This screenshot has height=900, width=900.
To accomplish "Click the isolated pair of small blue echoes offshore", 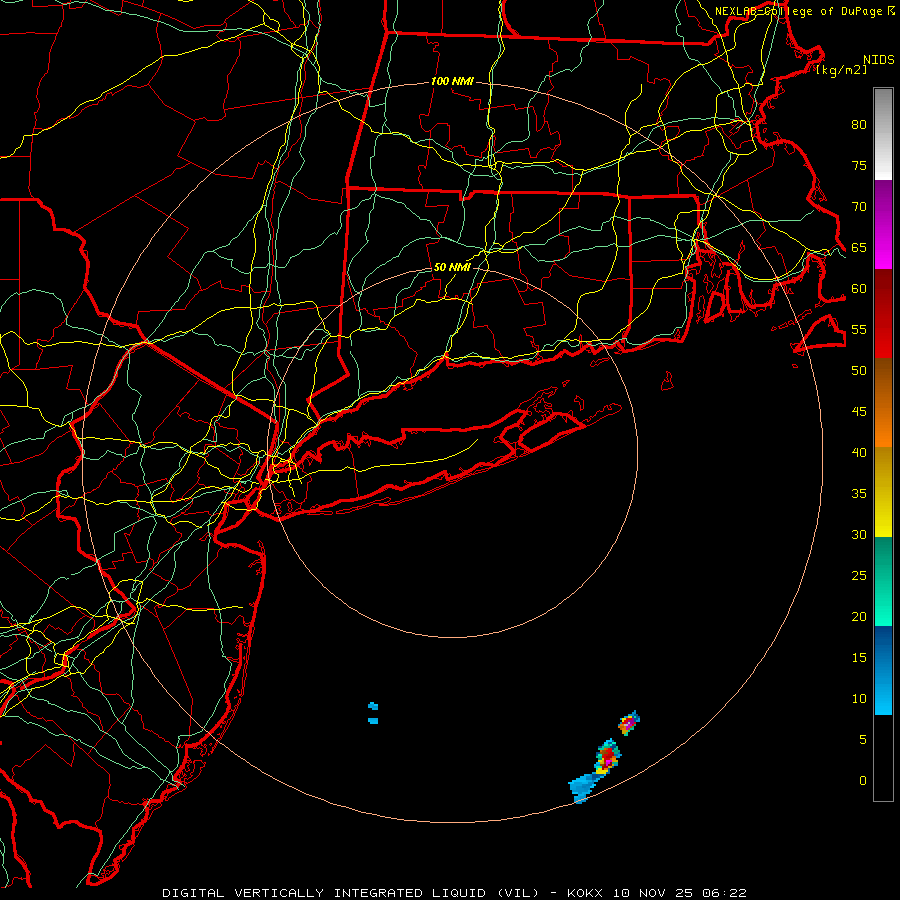I will [x=373, y=713].
